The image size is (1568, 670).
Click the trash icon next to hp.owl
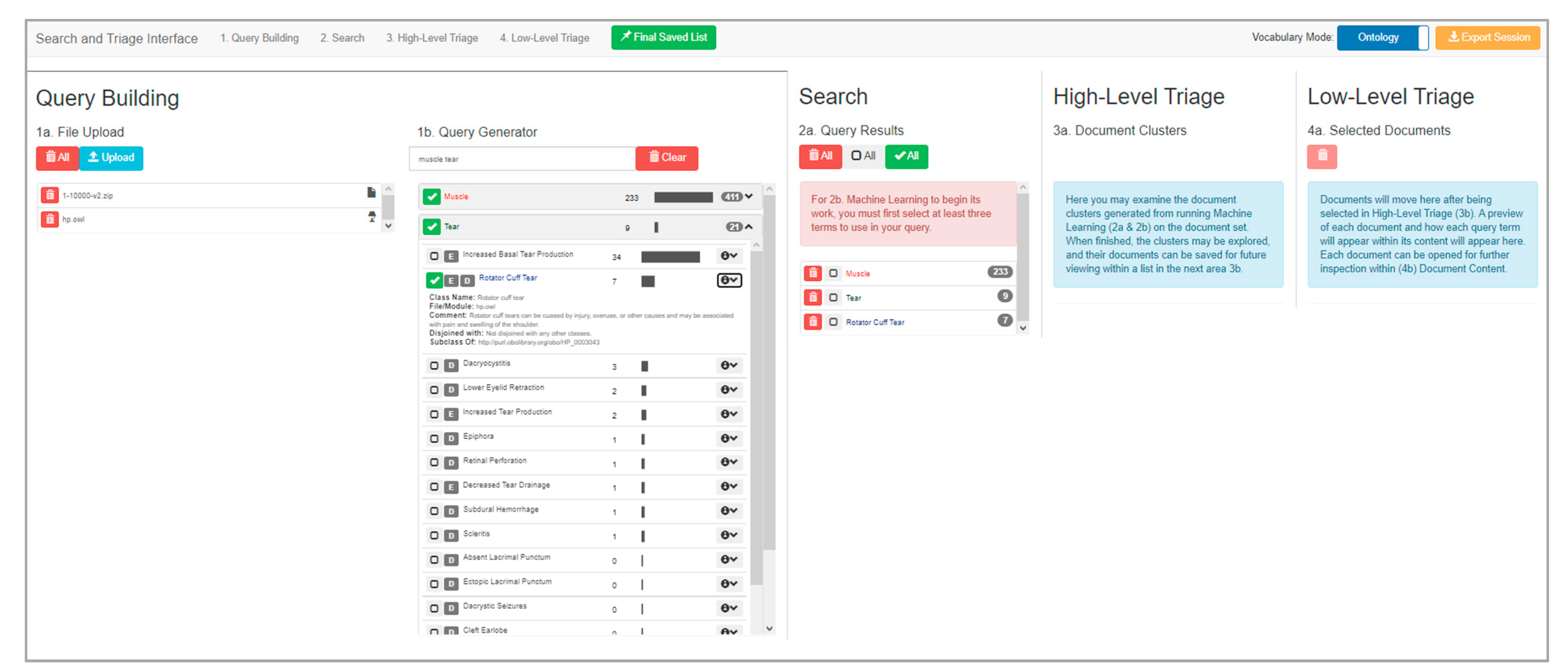(50, 219)
